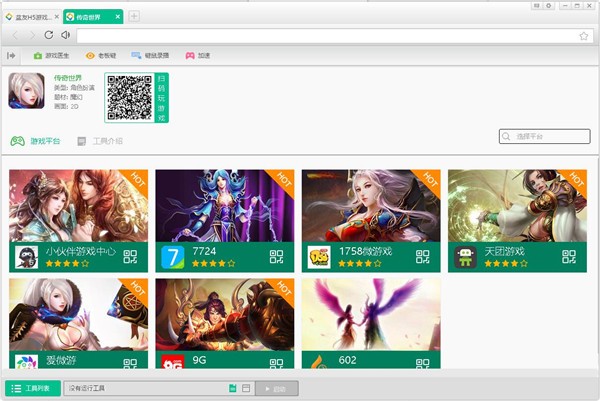Bookmark page with the star icon
Image resolution: width=600 pixels, height=401 pixels.
point(583,35)
